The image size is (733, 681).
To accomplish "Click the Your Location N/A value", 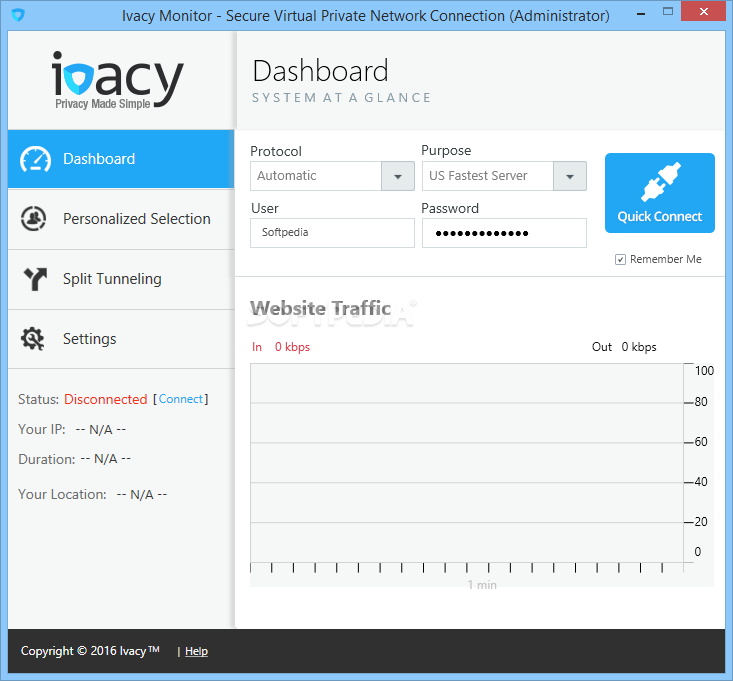I will coord(142,495).
